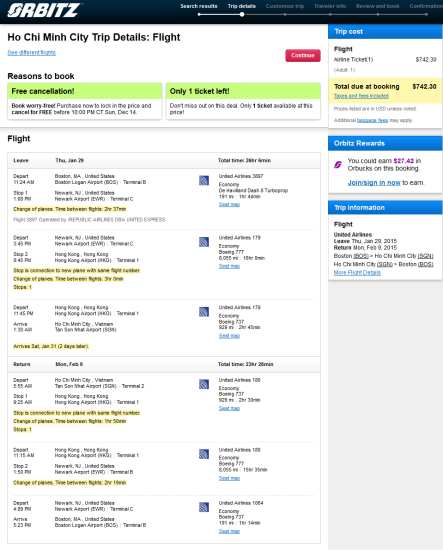The height and width of the screenshot is (550, 443).
Task: Click United Airlines logo for flight 3897
Action: tap(204, 180)
